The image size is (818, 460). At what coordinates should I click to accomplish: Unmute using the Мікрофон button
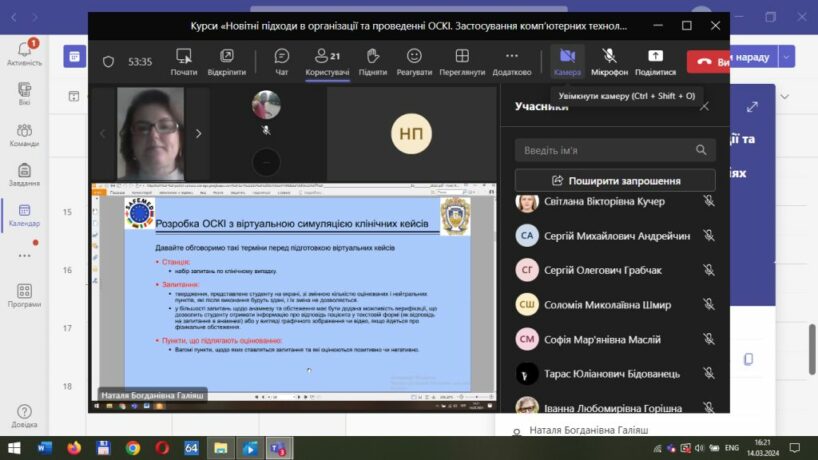point(609,61)
